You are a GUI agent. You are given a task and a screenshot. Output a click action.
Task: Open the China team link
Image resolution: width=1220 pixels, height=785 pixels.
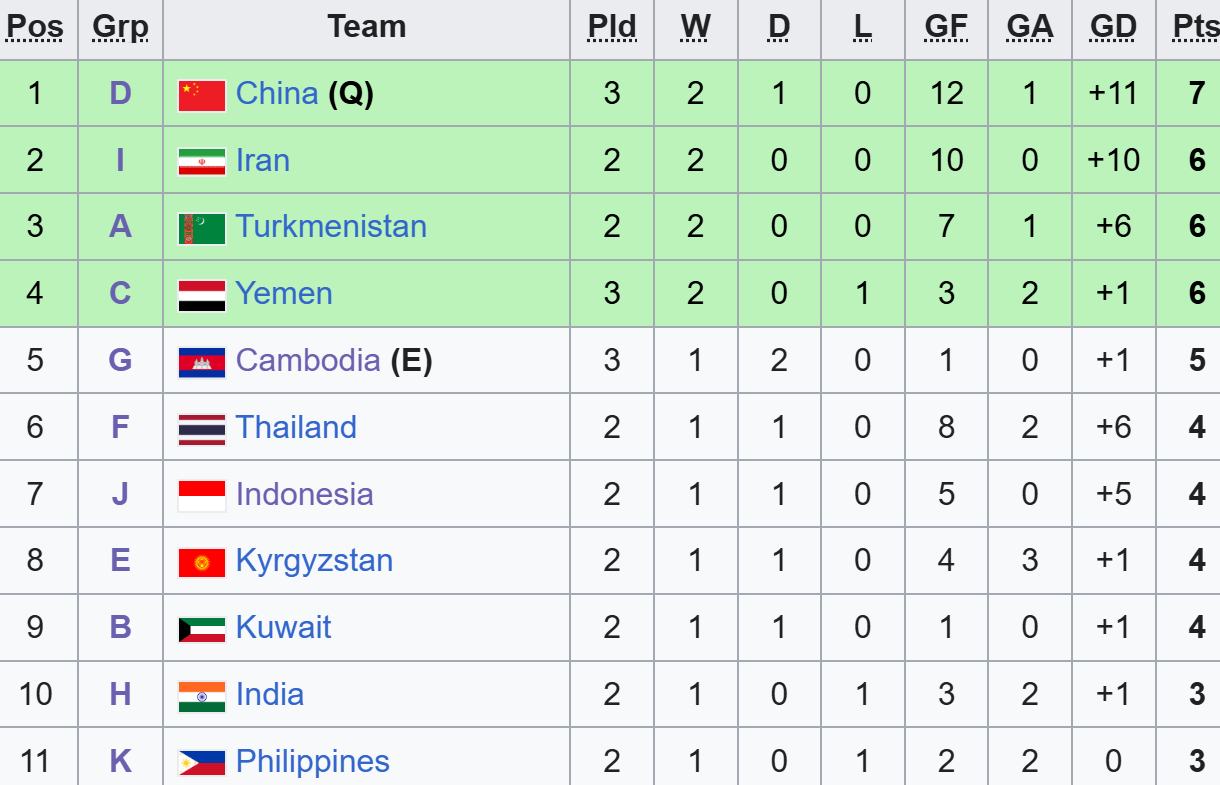[277, 93]
